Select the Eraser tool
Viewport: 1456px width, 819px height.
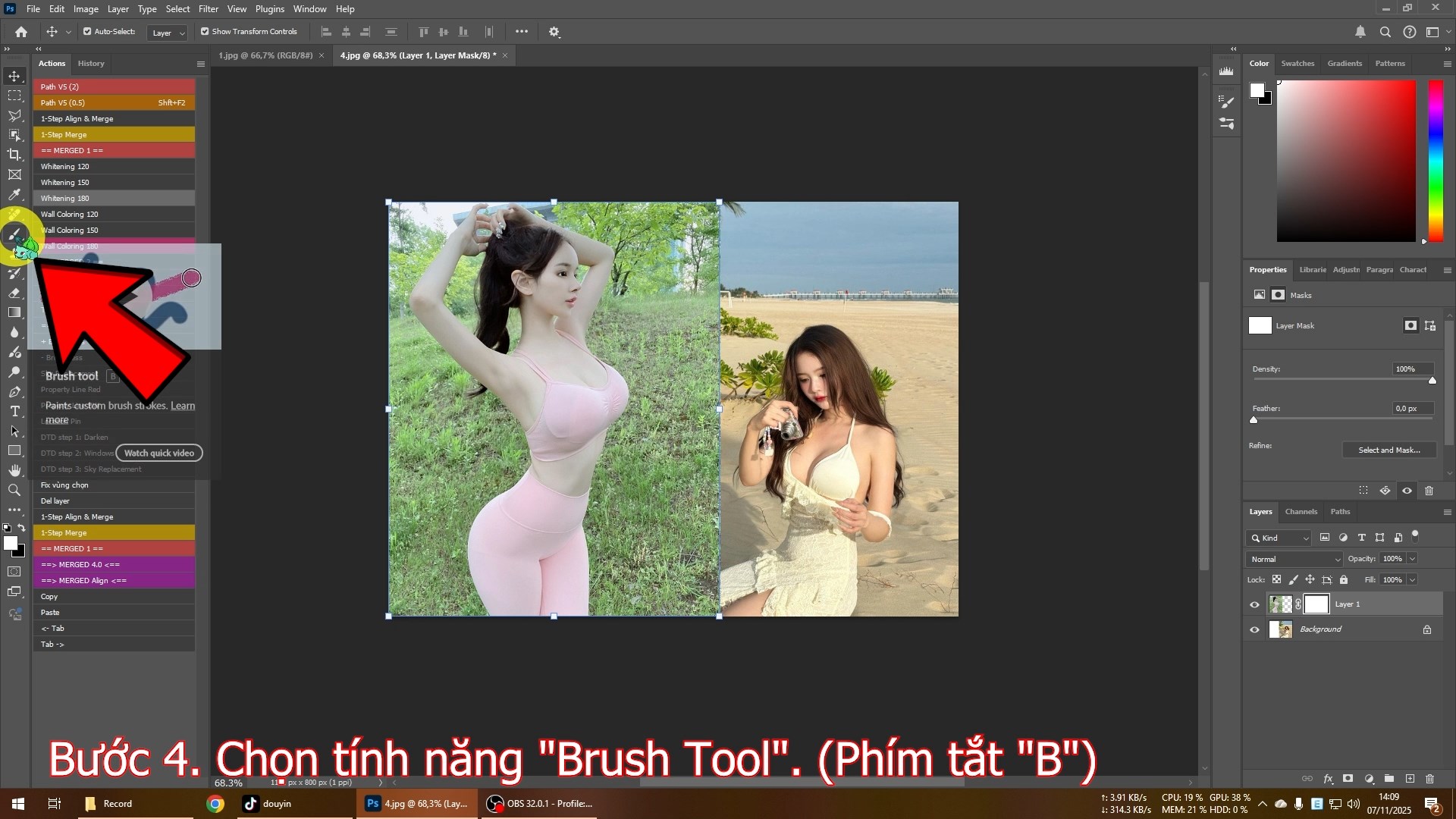[x=14, y=293]
